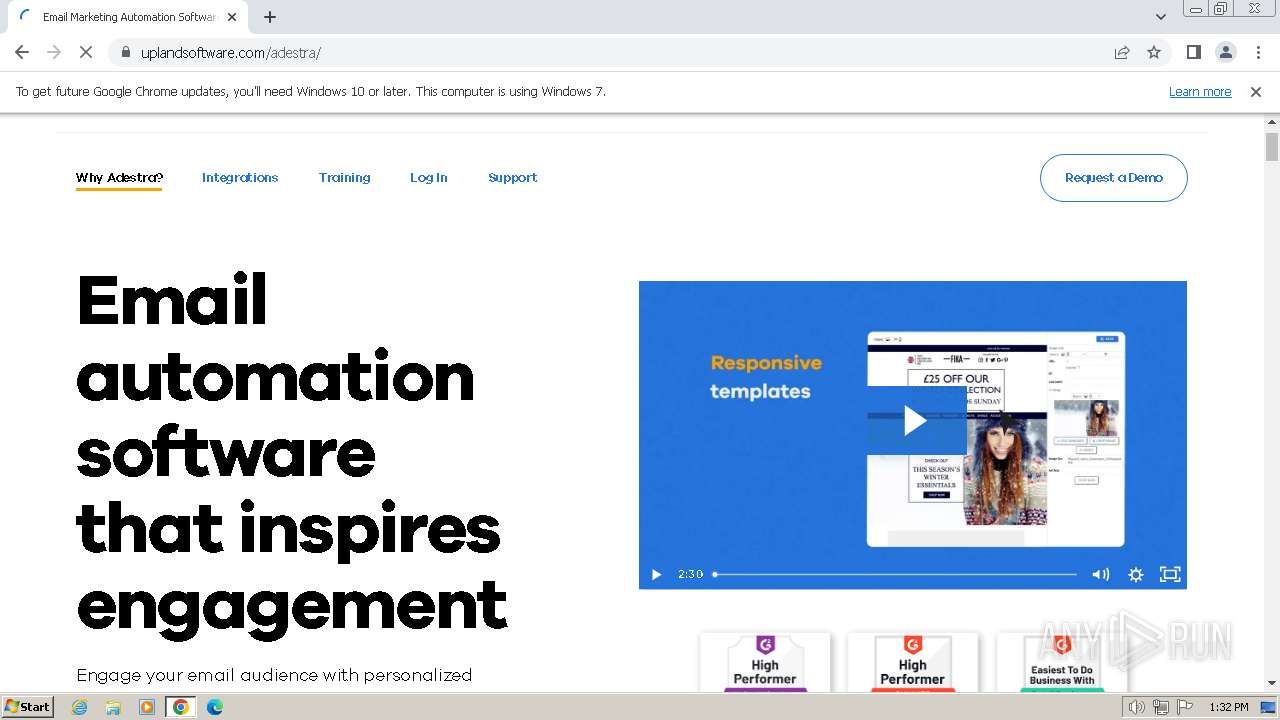Play the video with center button
The width and height of the screenshot is (1280, 720).
coord(915,421)
